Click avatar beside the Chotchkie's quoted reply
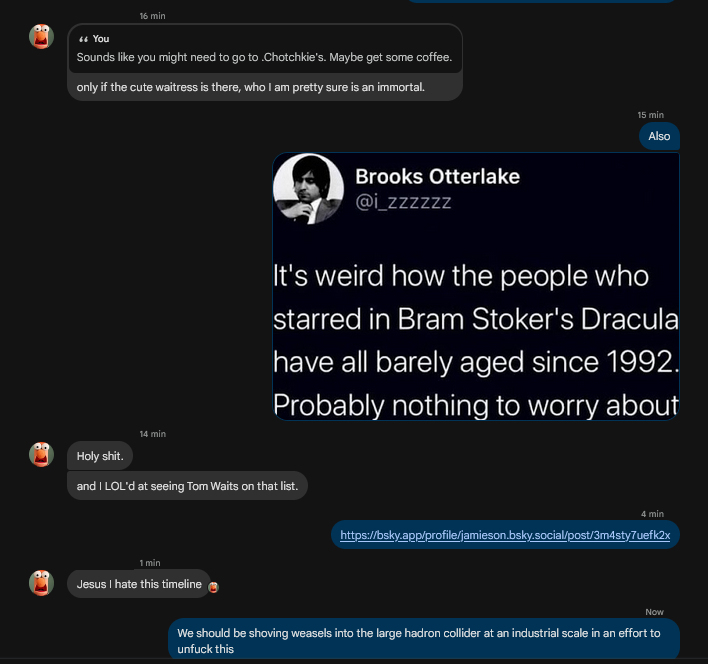The width and height of the screenshot is (708, 664). [x=41, y=37]
